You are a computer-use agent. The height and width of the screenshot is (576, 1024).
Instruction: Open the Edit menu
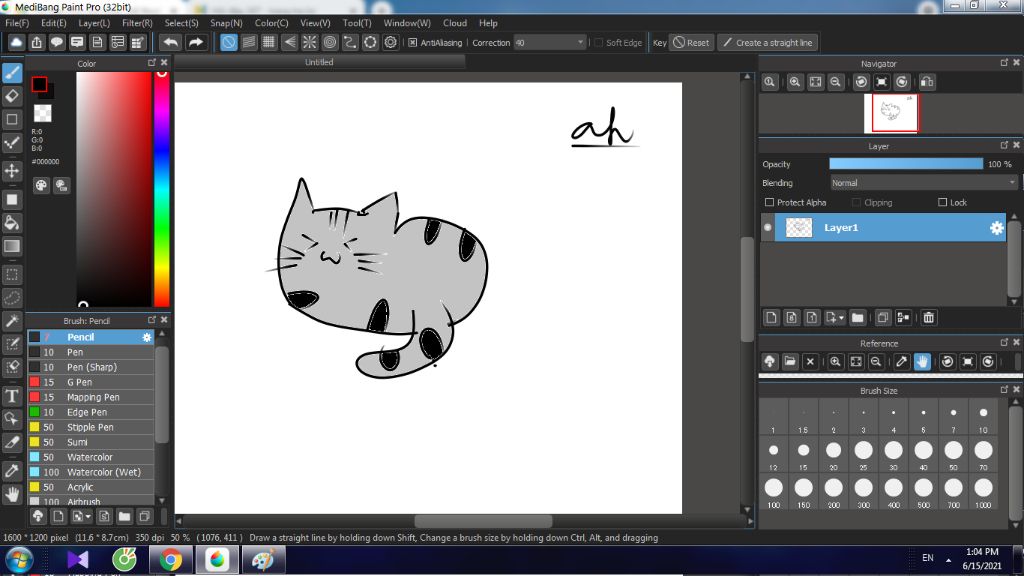[x=54, y=23]
